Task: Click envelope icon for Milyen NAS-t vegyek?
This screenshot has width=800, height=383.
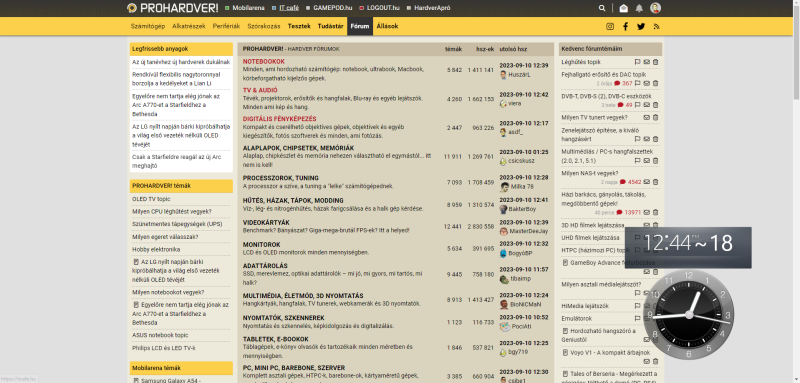Action: tap(647, 182)
